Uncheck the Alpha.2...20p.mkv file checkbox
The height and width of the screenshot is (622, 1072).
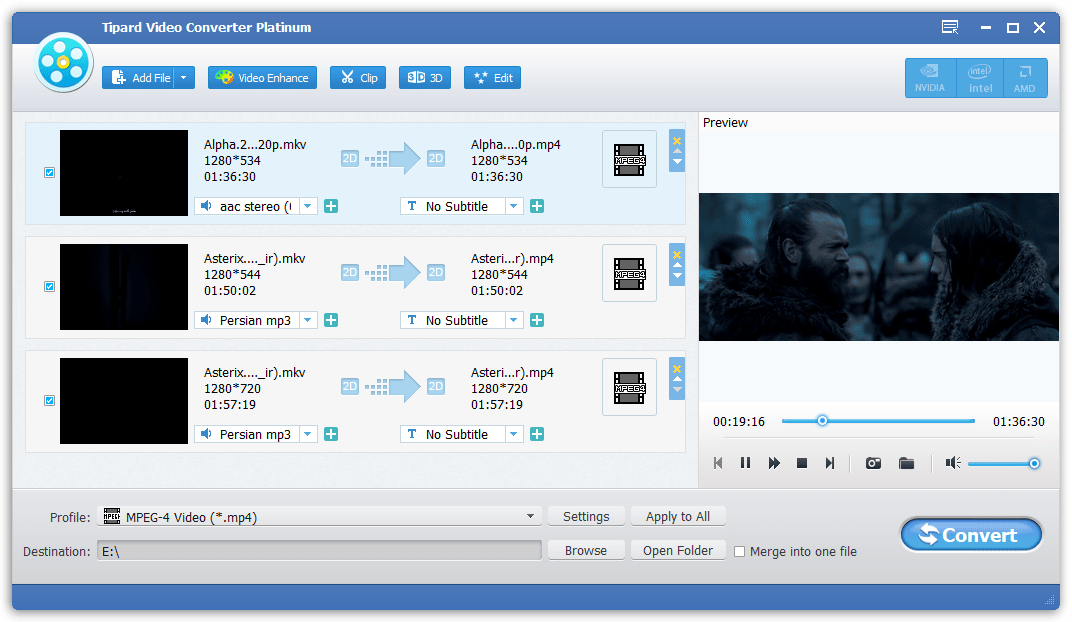49,172
